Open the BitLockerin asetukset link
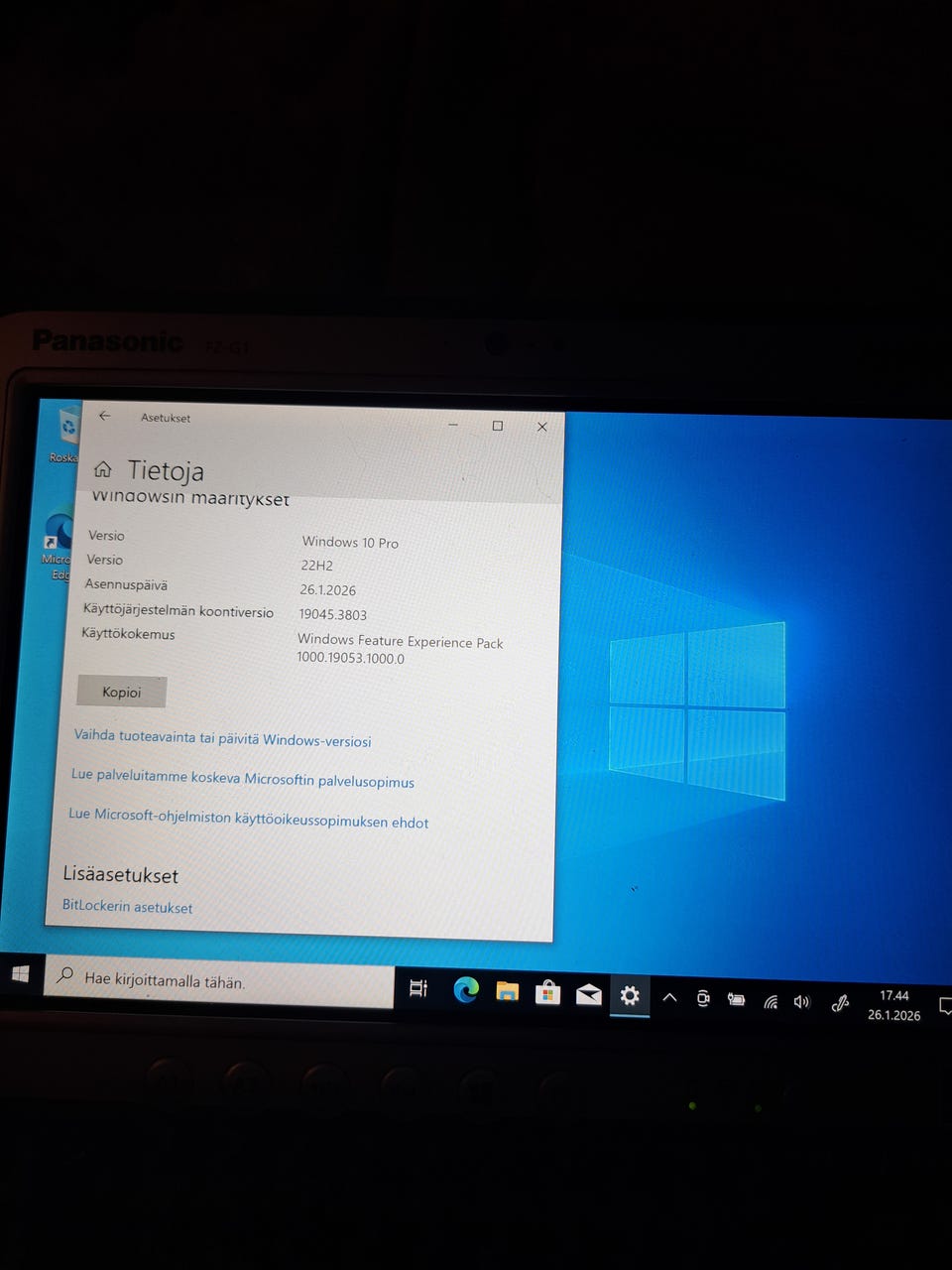Image resolution: width=952 pixels, height=1270 pixels. coord(127,906)
